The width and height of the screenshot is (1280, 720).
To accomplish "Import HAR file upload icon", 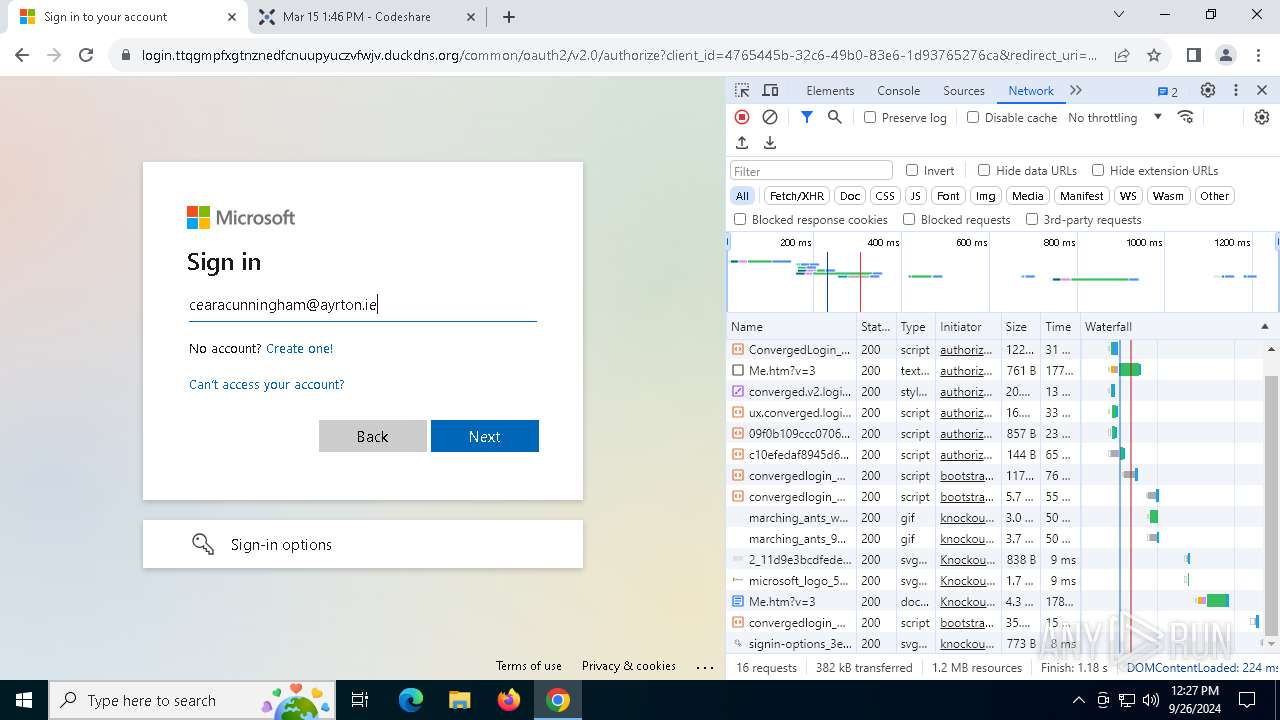I will [742, 143].
